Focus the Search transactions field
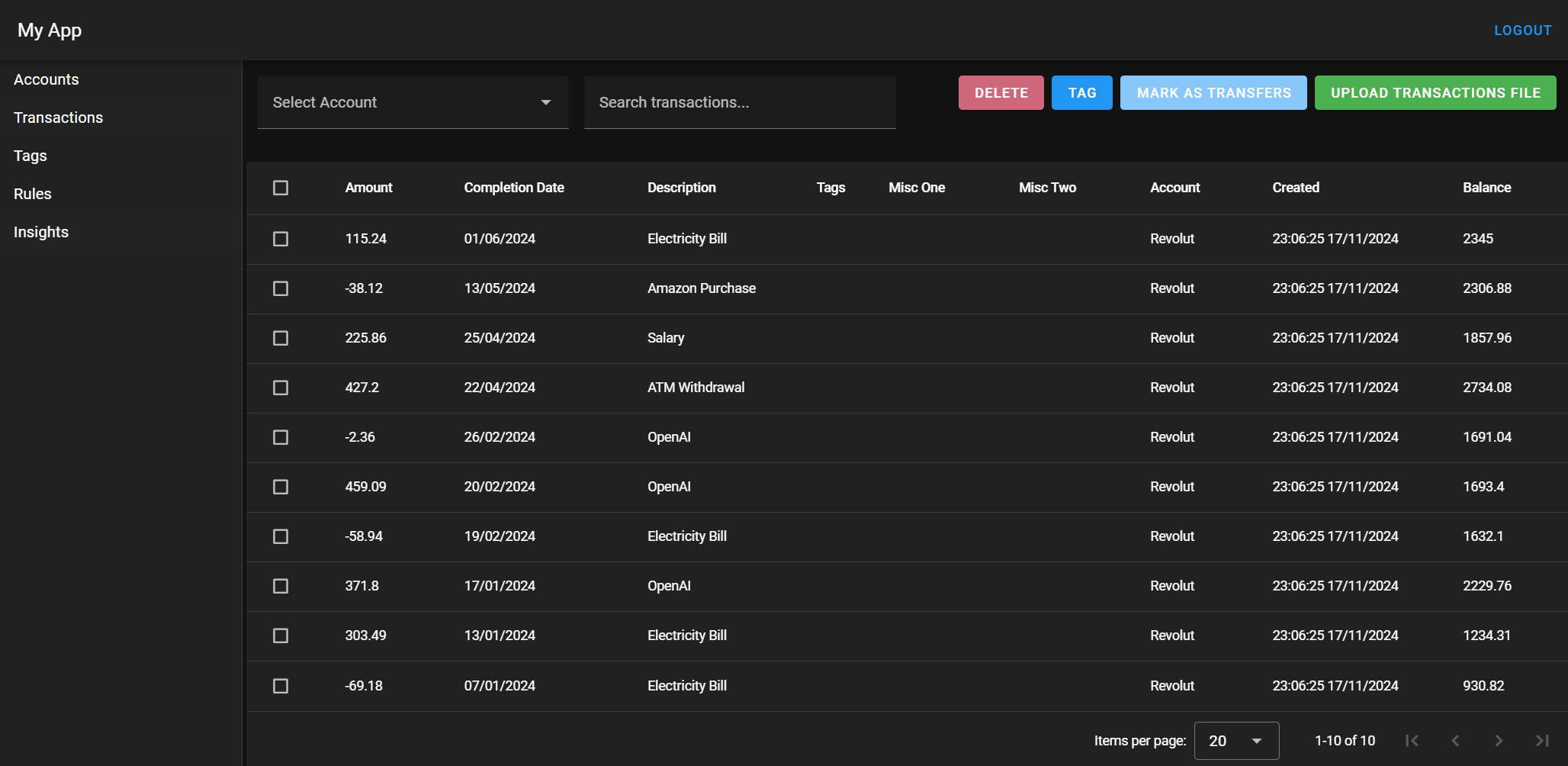 pos(740,102)
